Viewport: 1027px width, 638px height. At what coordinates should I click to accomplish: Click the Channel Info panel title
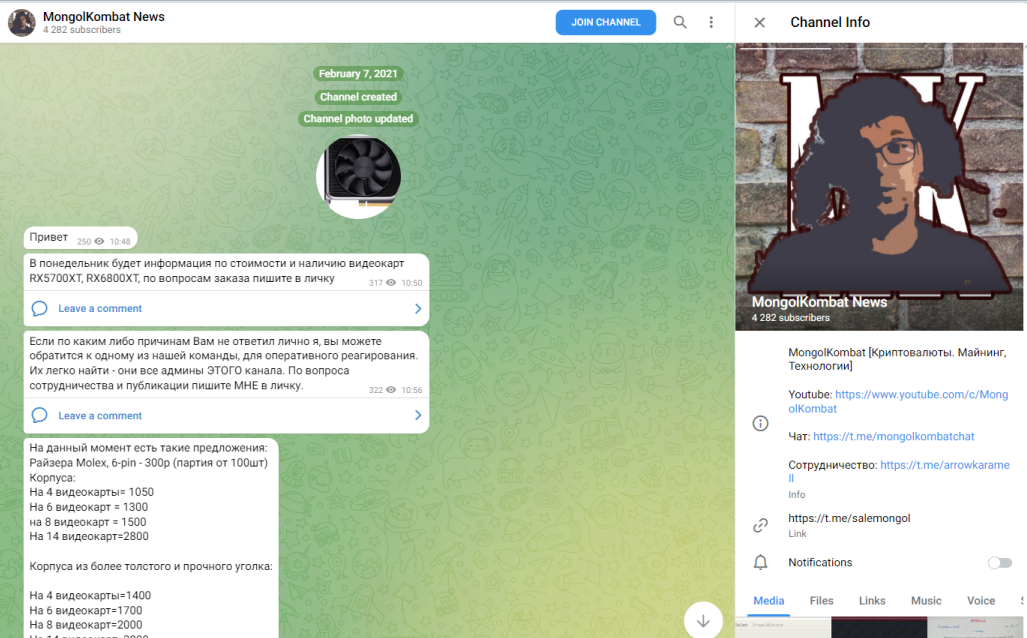[x=830, y=22]
